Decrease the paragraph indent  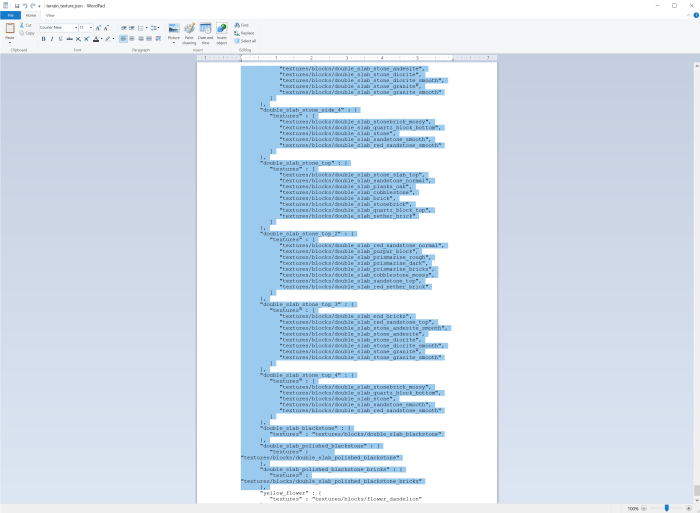point(124,28)
